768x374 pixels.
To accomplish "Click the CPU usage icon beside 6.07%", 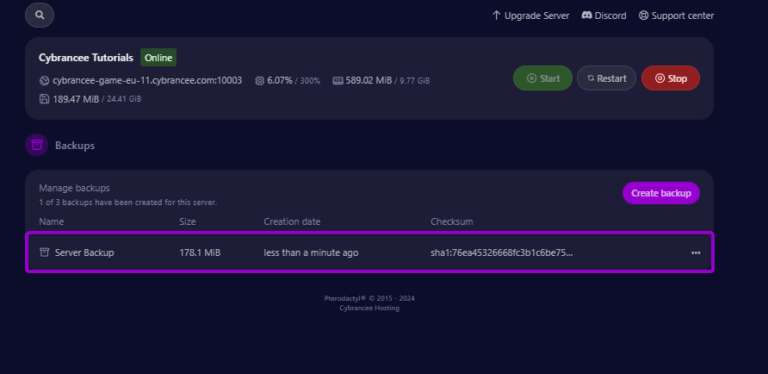I will tap(260, 80).
